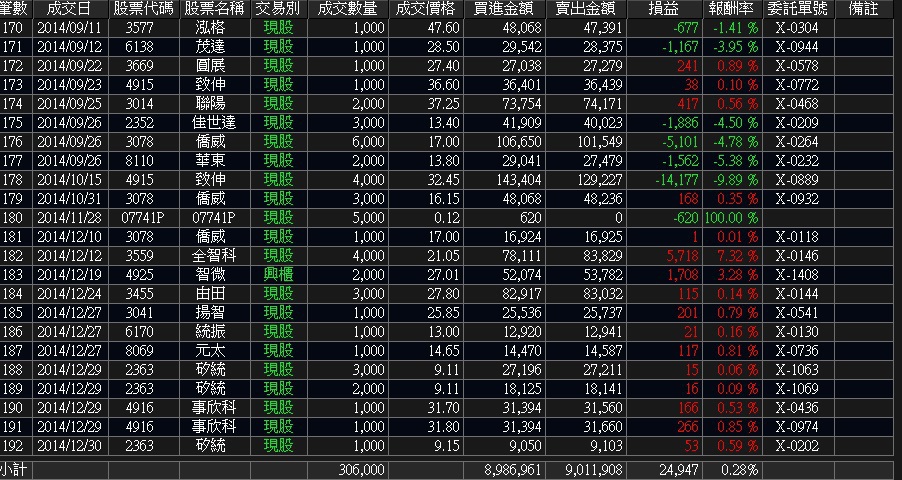Viewport: 902px width, 480px height.
Task: Select stock name 揚智
Action: 211,313
